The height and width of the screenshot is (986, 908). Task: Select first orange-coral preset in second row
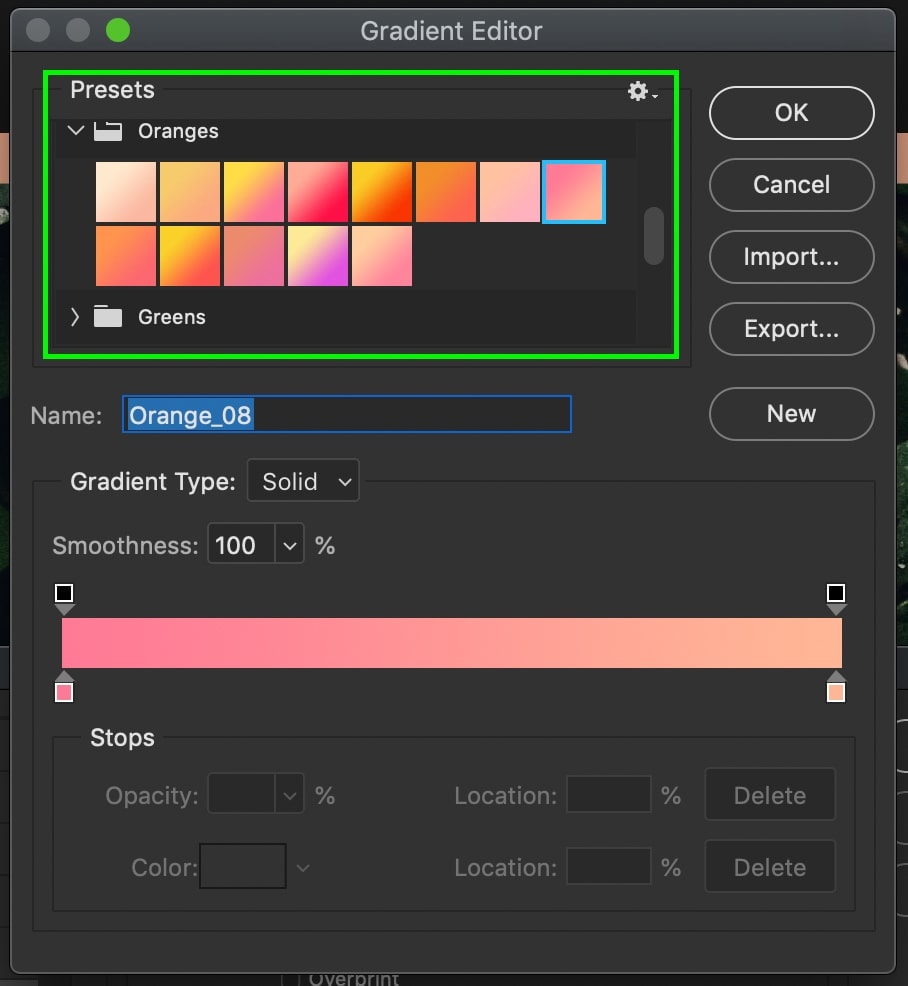pyautogui.click(x=126, y=256)
